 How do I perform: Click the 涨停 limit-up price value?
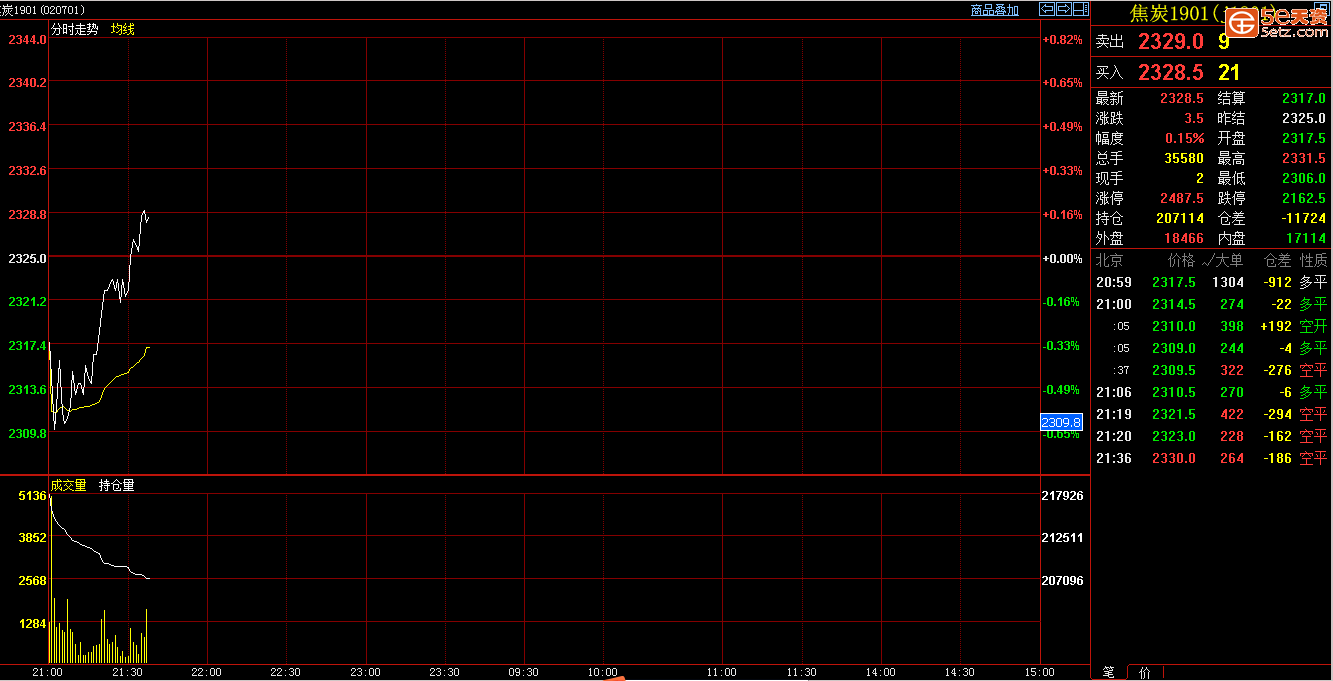click(1182, 198)
